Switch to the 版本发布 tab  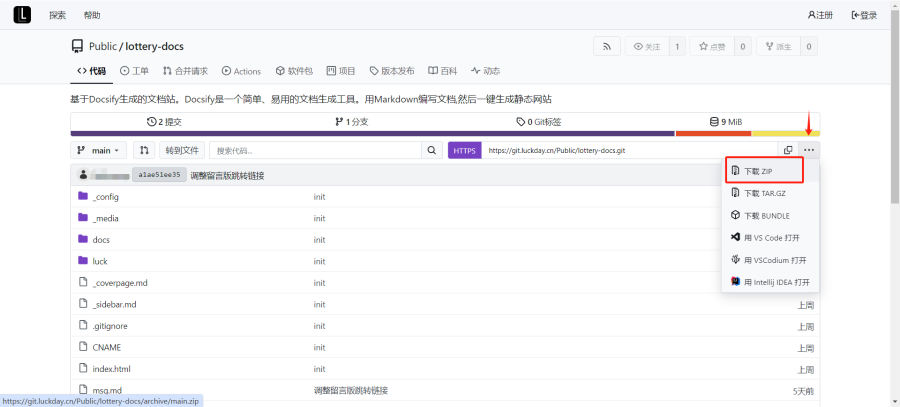pos(392,71)
